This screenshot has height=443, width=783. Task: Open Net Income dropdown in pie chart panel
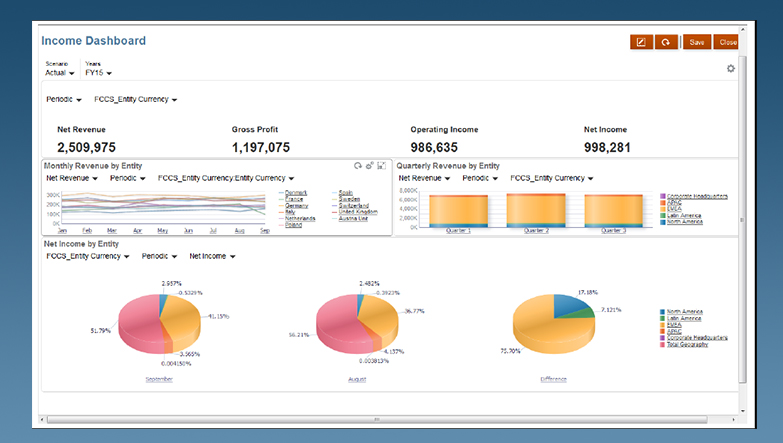point(211,256)
